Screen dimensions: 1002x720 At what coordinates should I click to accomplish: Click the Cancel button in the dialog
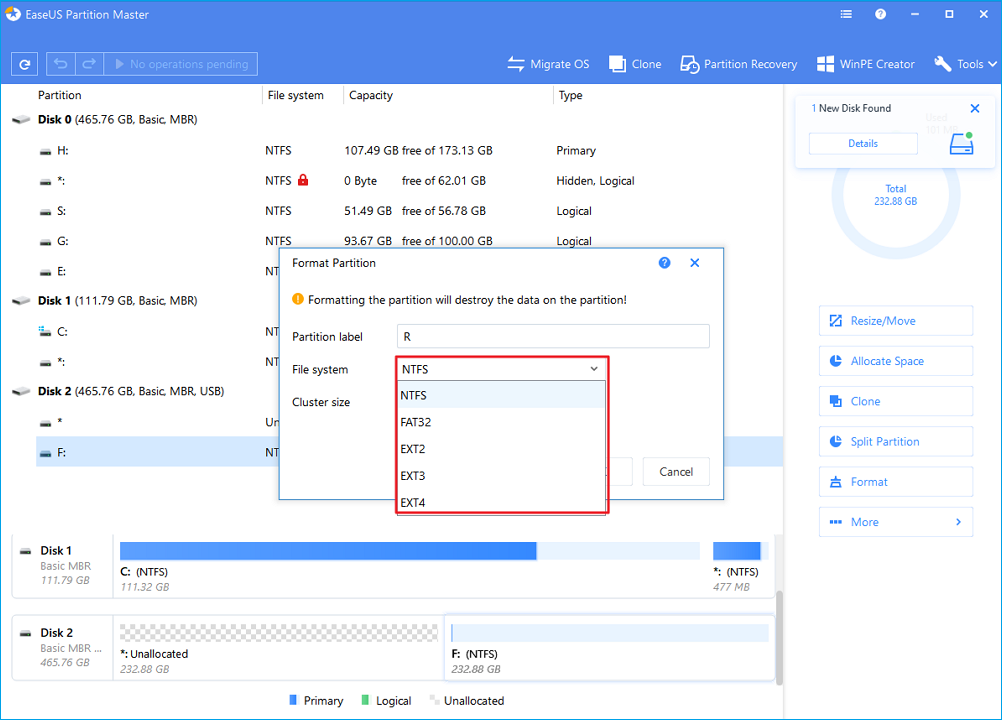(x=675, y=471)
